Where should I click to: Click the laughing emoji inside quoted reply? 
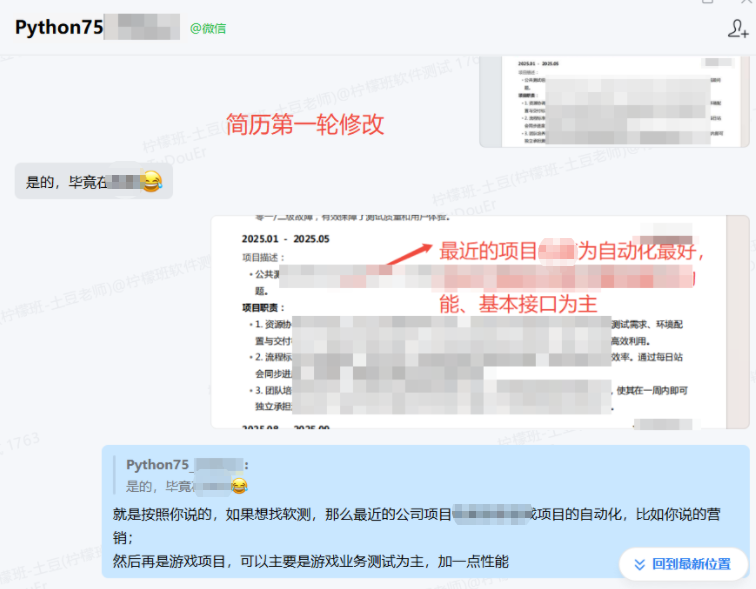pos(239,486)
